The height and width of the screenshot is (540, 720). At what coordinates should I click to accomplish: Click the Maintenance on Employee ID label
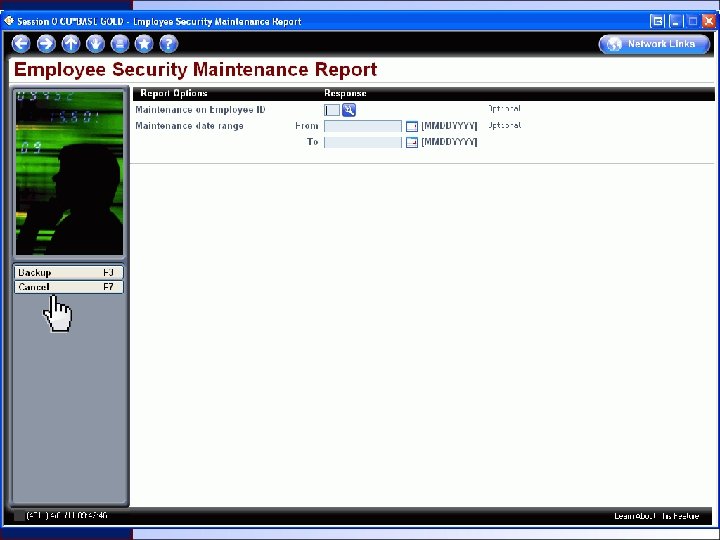200,110
